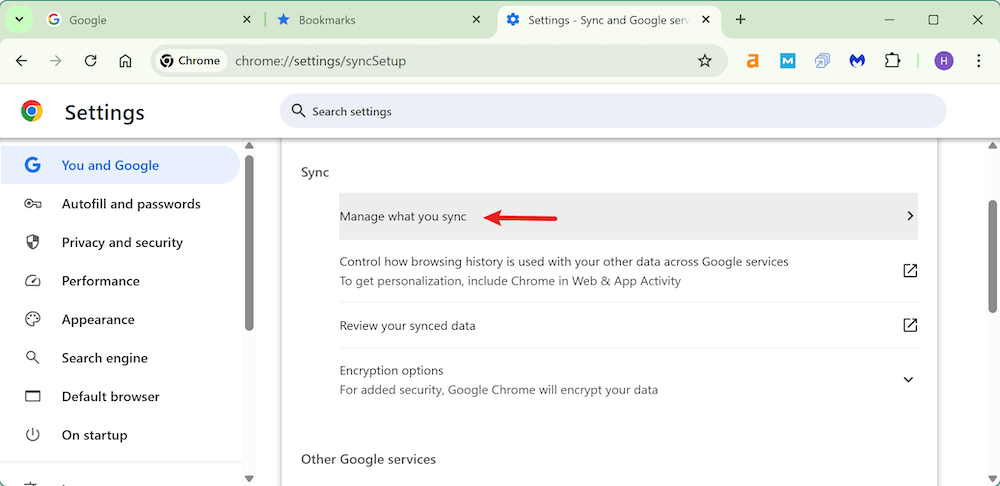Open a new tab with plus button
Image resolution: width=1000 pixels, height=486 pixels.
click(x=740, y=20)
